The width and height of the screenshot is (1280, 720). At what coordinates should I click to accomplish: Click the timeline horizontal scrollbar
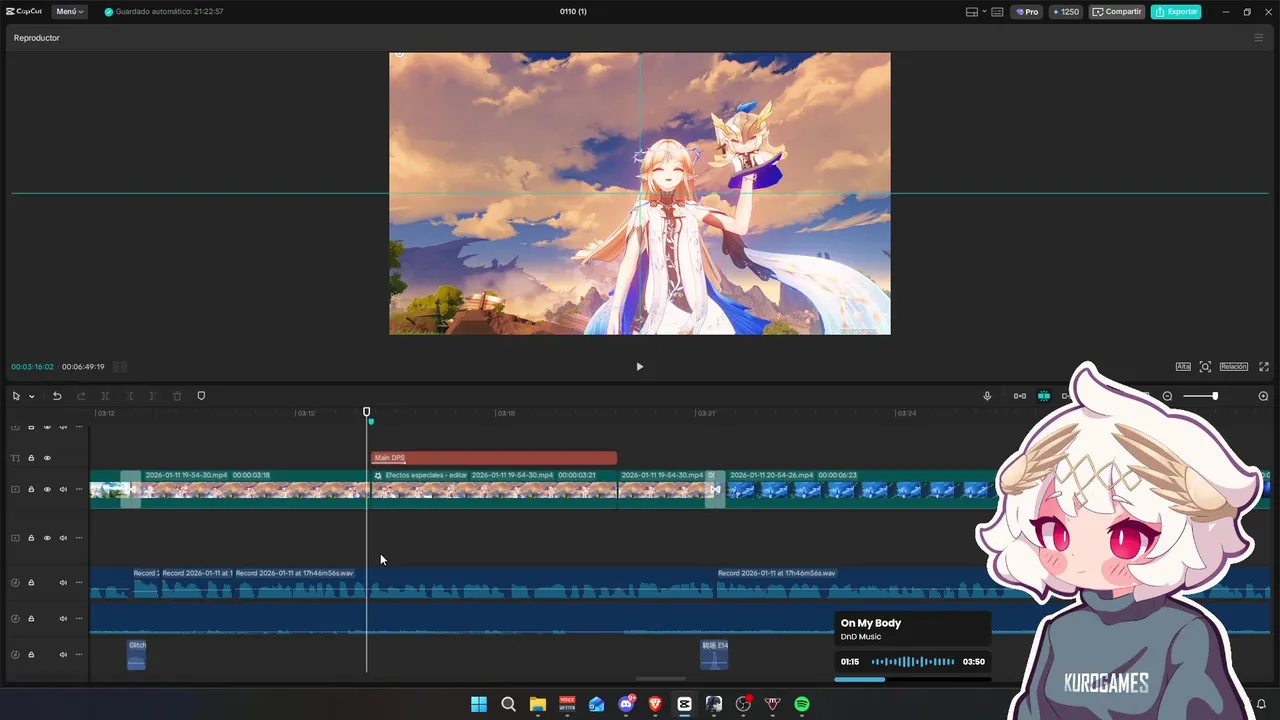661,679
